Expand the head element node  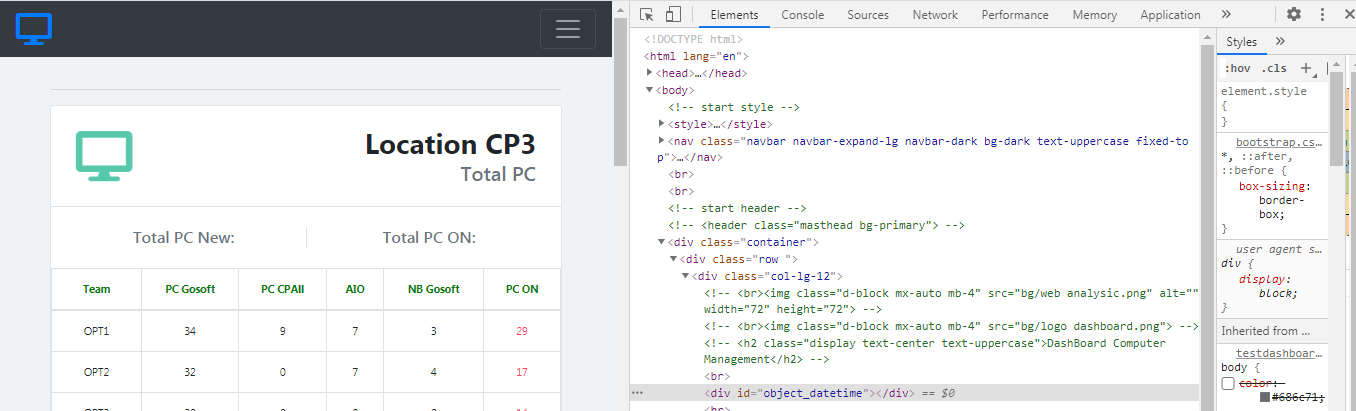[649, 73]
